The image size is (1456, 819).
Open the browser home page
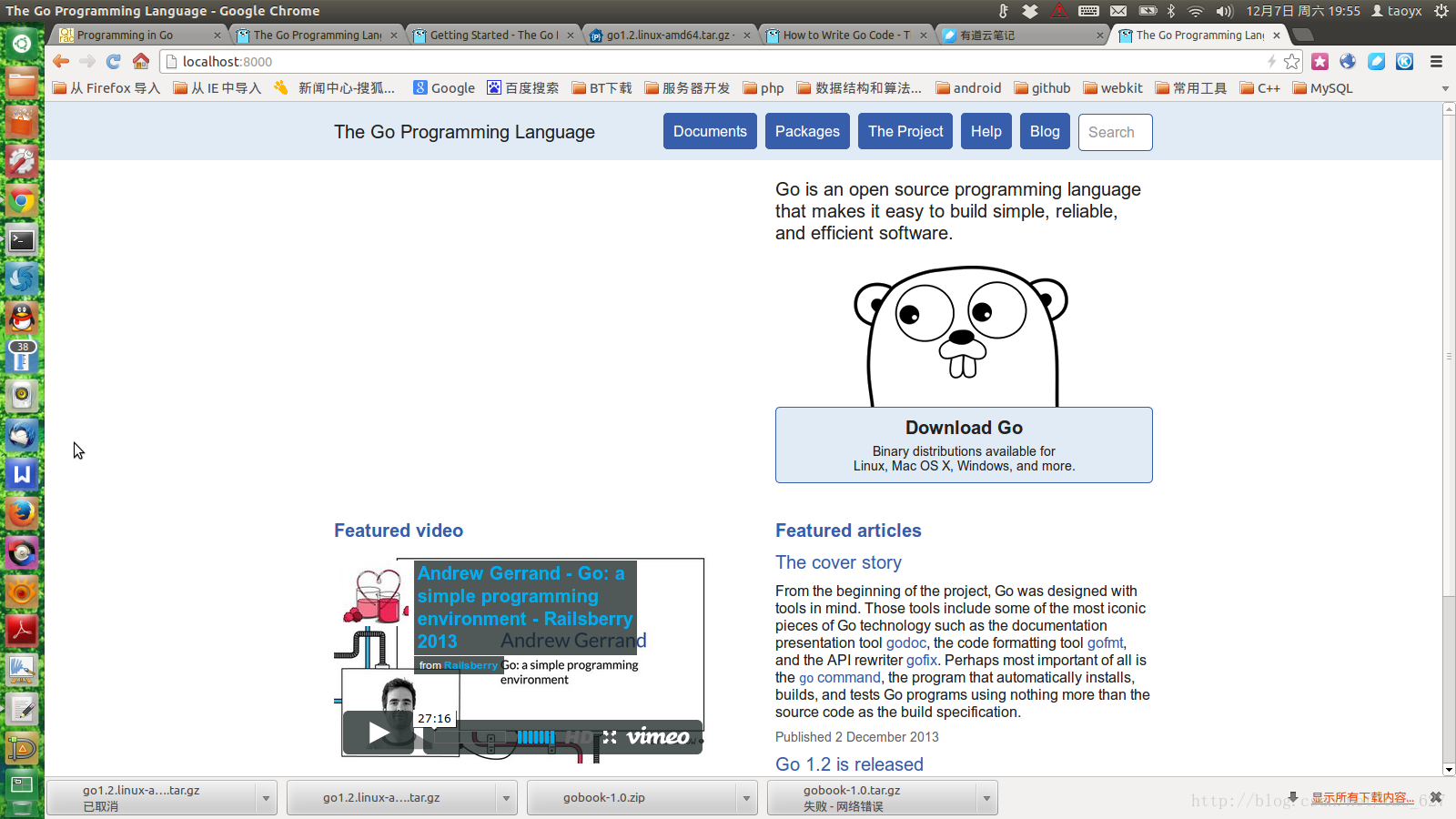tap(140, 61)
